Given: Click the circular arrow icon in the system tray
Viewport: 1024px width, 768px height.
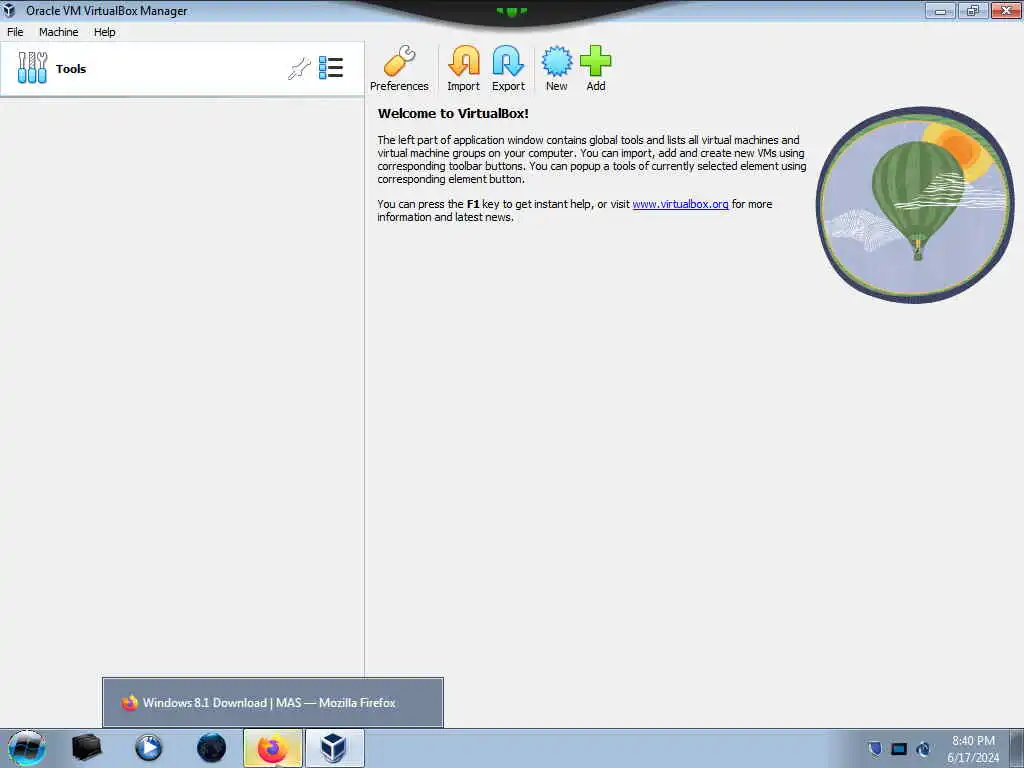Looking at the screenshot, I should click(923, 749).
